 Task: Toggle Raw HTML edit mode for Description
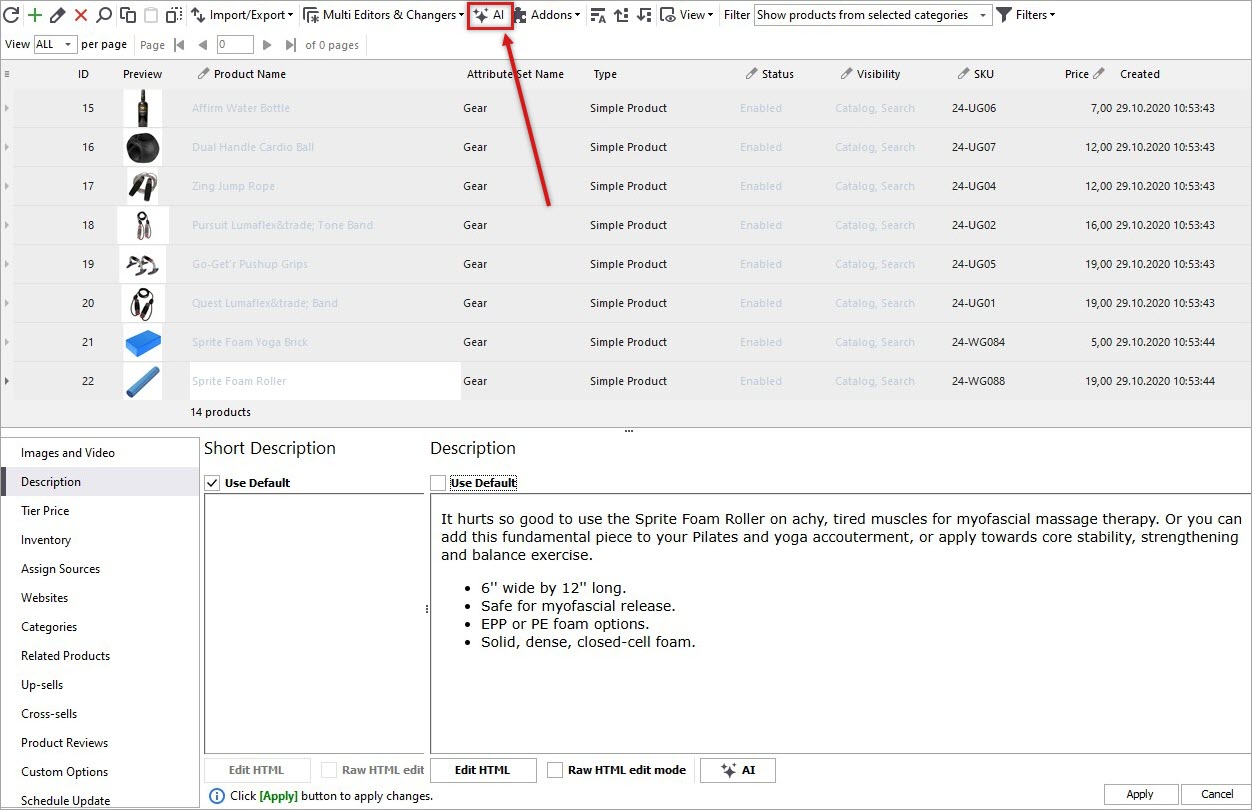coord(555,770)
